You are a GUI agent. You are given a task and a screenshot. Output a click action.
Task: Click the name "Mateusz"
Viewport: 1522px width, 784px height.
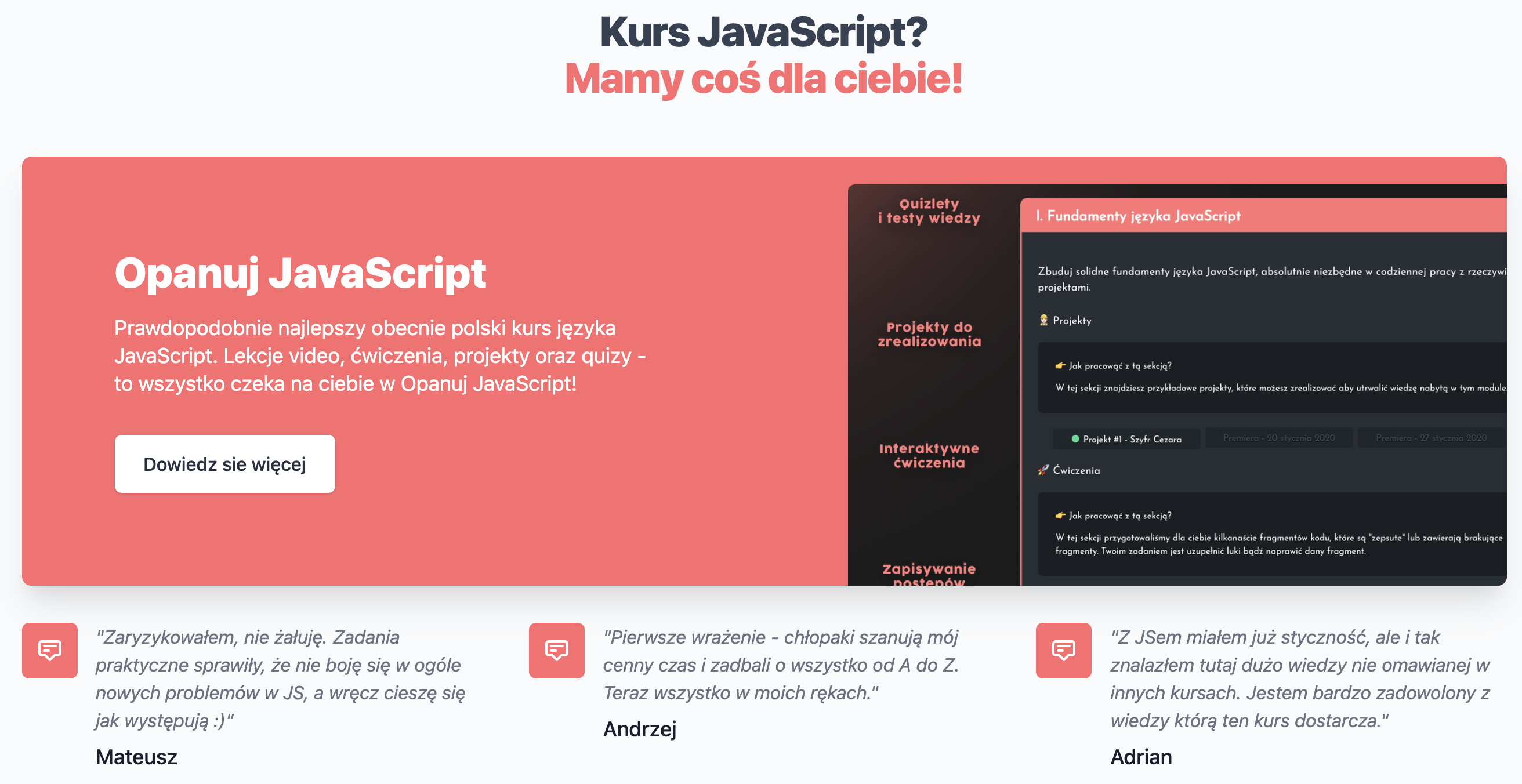(x=136, y=757)
